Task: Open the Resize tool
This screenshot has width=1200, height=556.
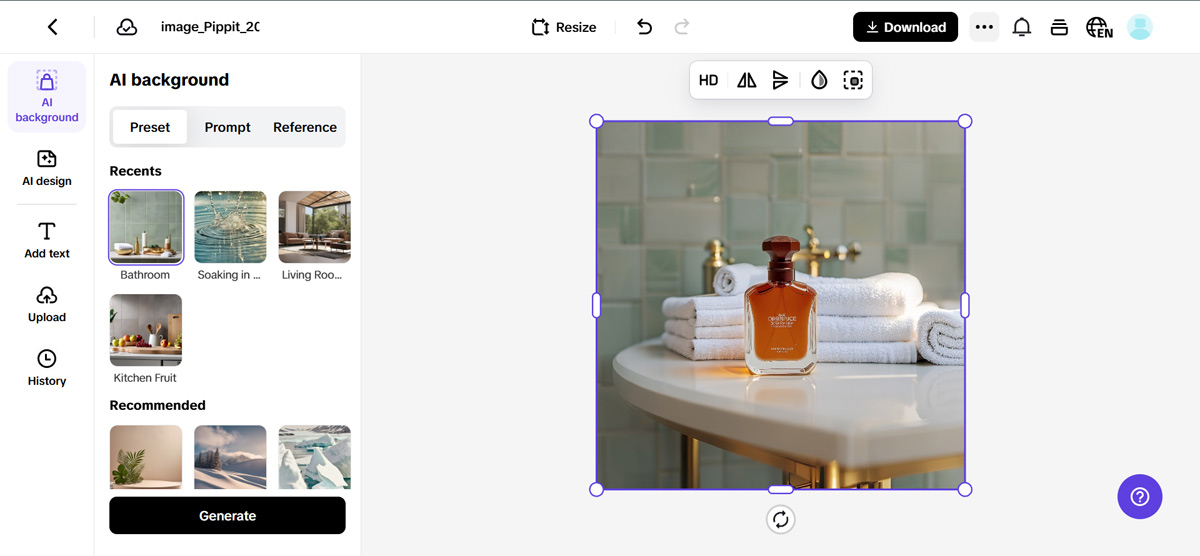Action: pos(564,27)
